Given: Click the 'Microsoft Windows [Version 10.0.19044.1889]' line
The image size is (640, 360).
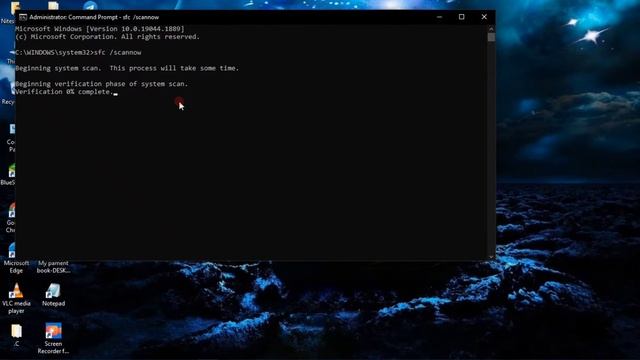Looking at the screenshot, I should click(100, 29).
